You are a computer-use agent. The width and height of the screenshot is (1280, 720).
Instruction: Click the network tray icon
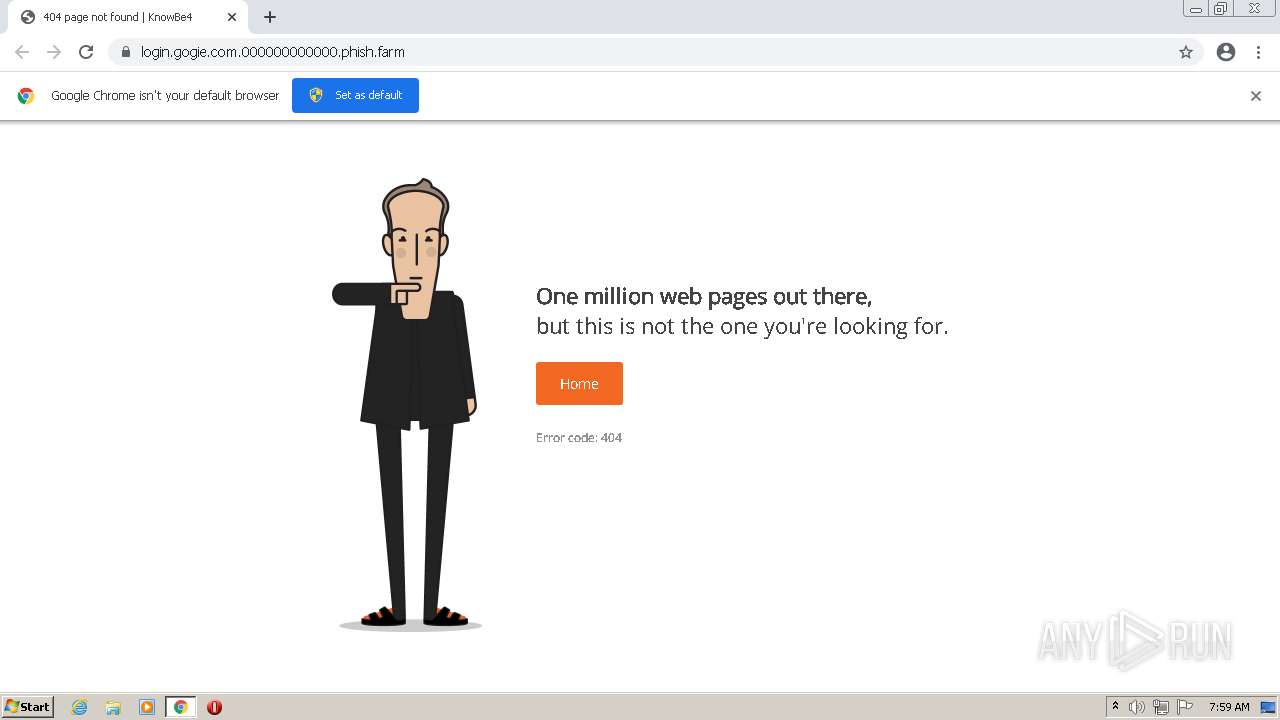pos(1161,707)
